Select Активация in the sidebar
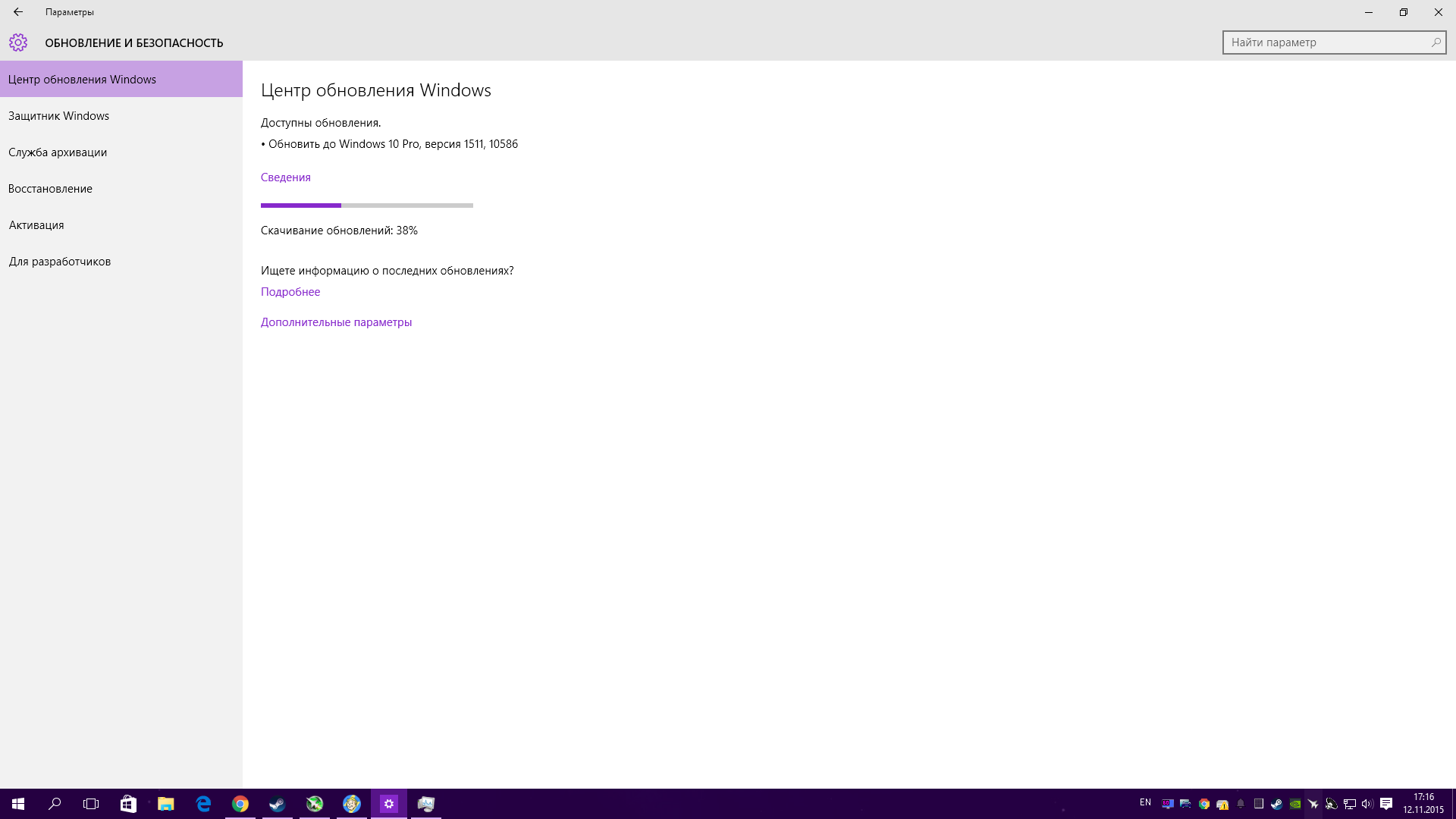The width and height of the screenshot is (1456, 819). tap(36, 225)
